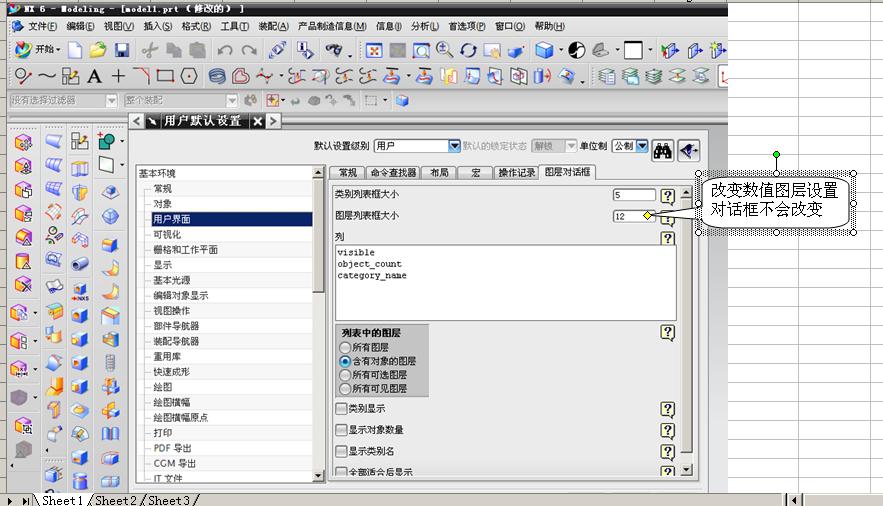Save the part with the floppy icon
883x506 pixels.
(x=122, y=51)
